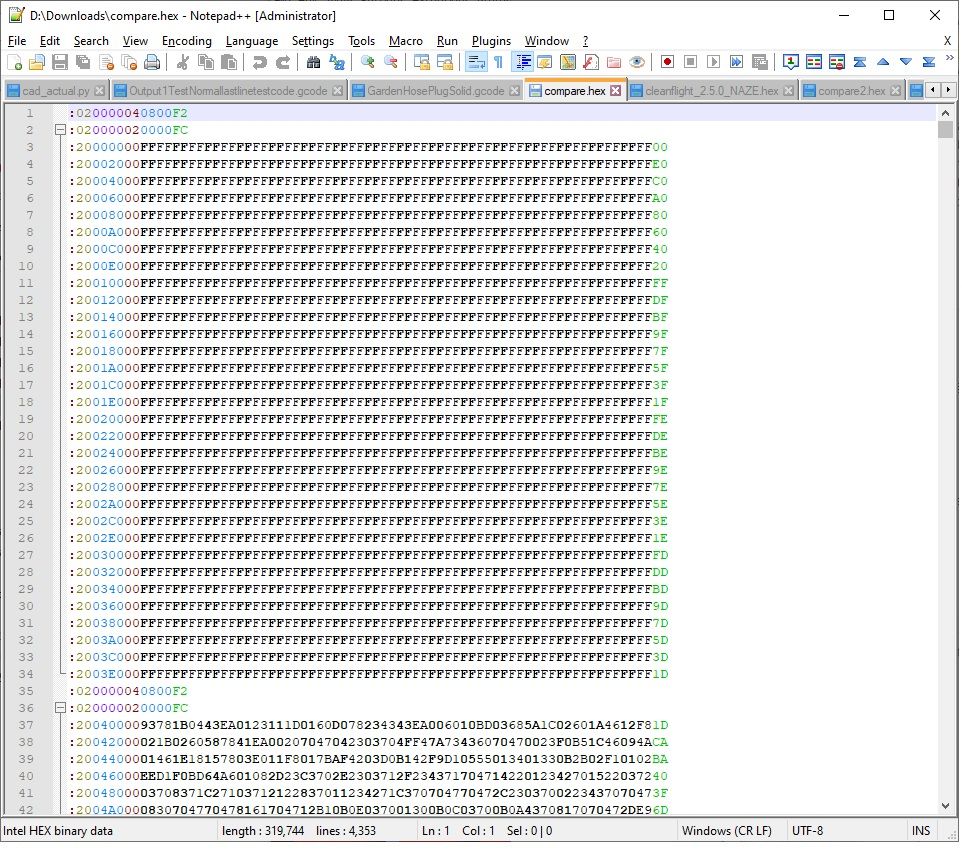Screen dimensions: 962x852
Task: Open the Macro menu
Action: (x=406, y=41)
